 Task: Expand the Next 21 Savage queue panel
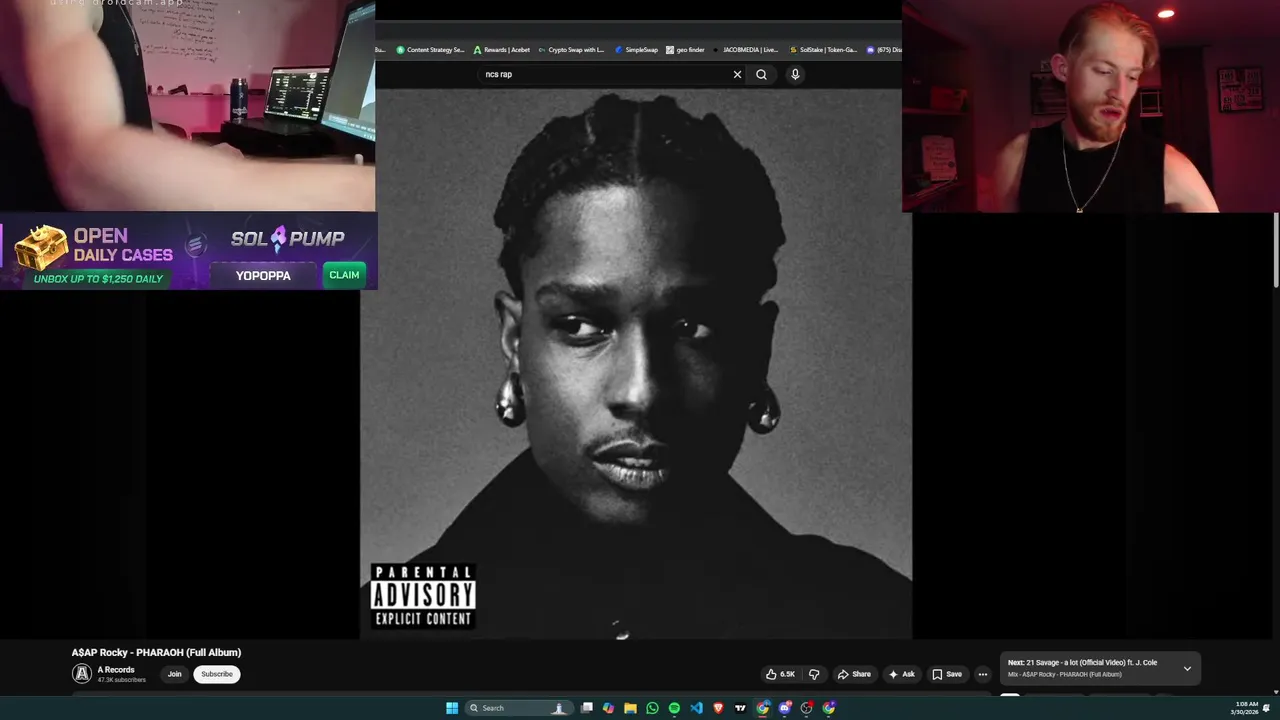[x=1187, y=668]
